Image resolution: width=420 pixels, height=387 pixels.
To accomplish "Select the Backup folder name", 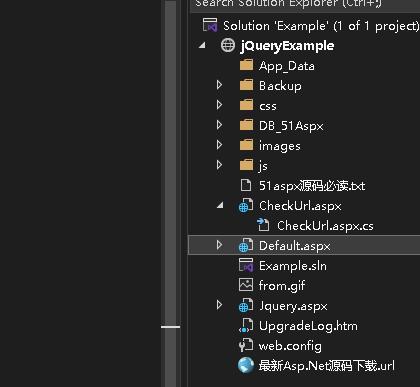I will [x=280, y=86].
